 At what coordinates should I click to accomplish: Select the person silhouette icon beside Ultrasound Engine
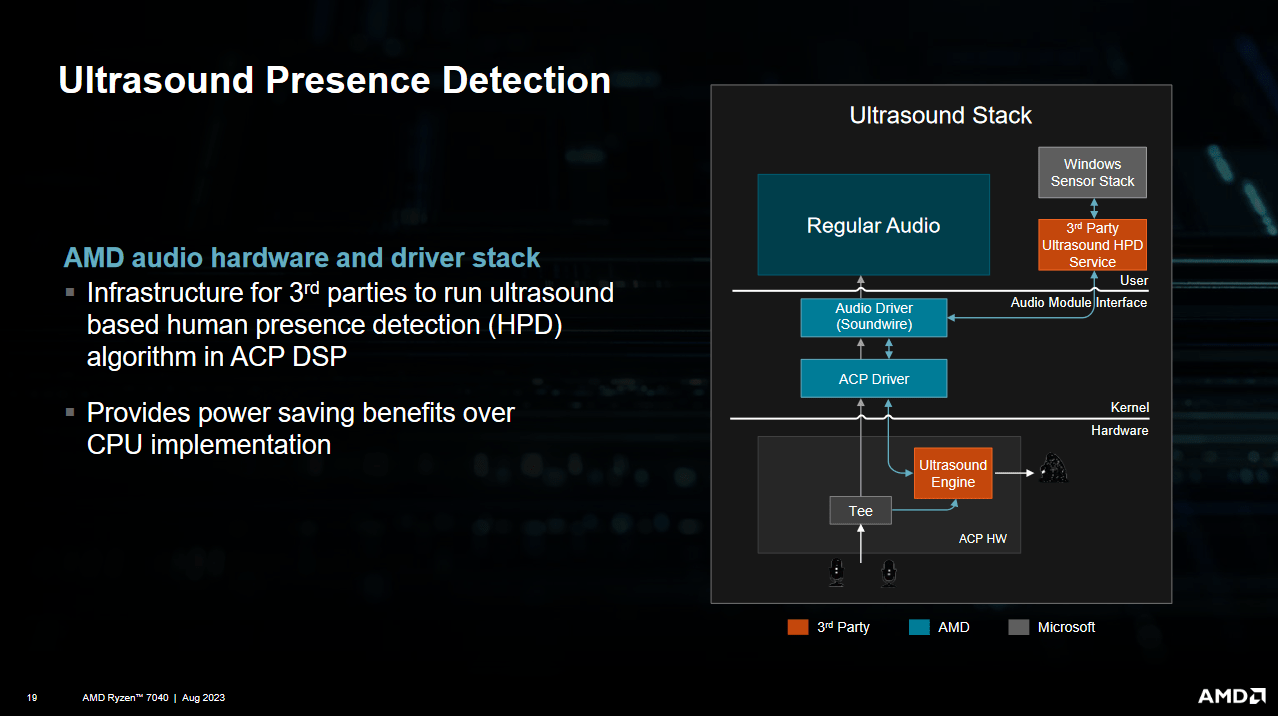pyautogui.click(x=1053, y=470)
